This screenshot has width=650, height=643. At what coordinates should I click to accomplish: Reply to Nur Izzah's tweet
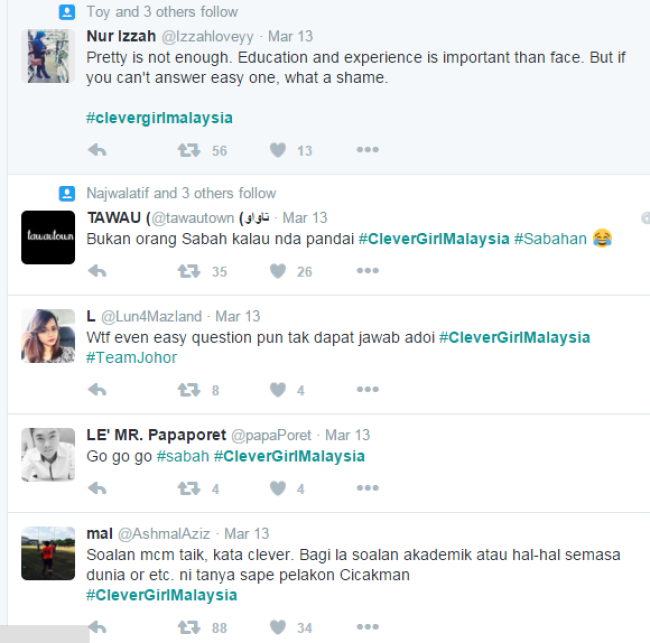pos(97,150)
